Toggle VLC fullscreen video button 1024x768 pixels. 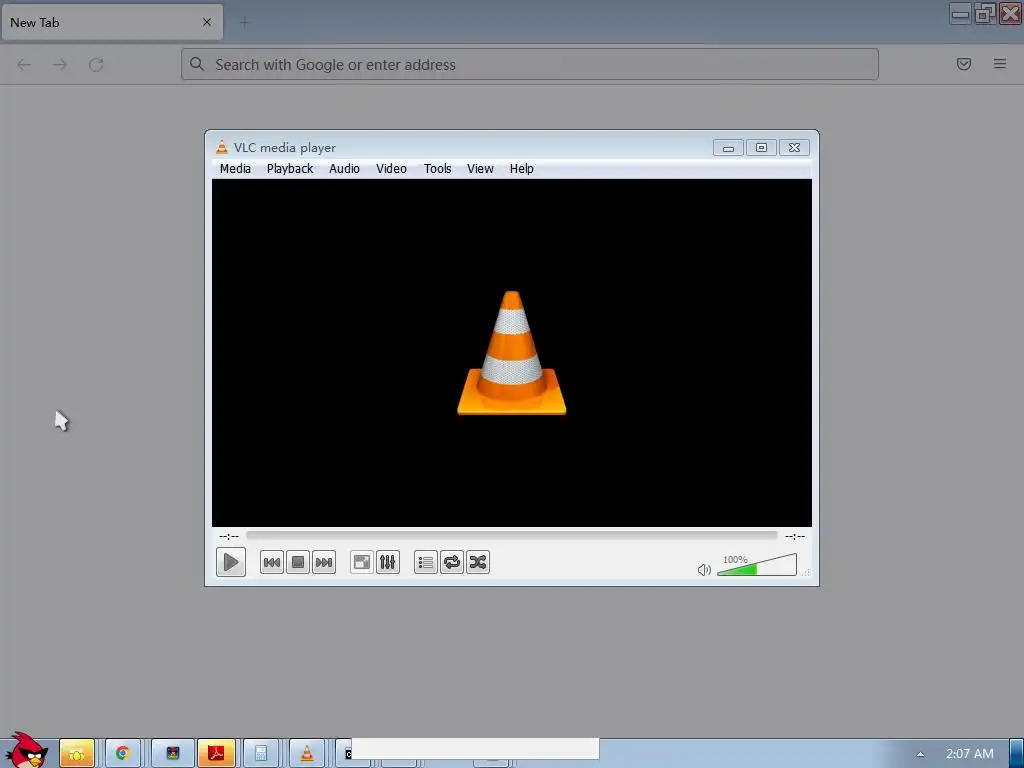pos(362,562)
